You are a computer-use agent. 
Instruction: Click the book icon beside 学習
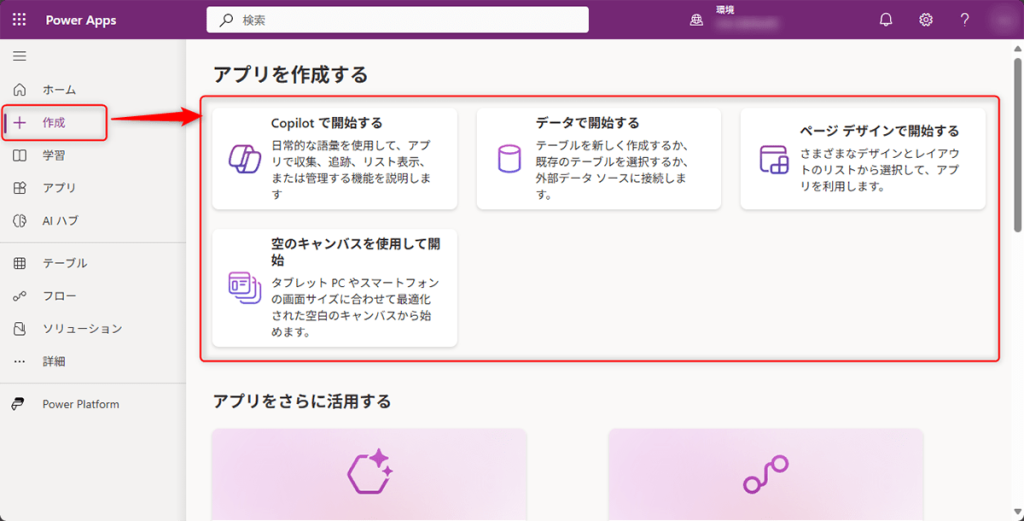pos(20,155)
